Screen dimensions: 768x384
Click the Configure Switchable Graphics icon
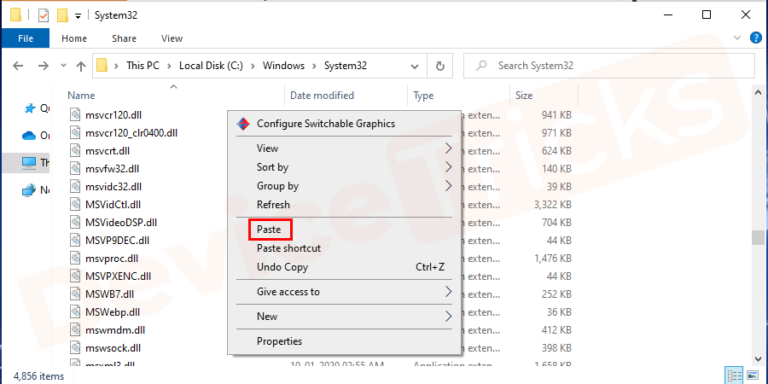point(243,123)
